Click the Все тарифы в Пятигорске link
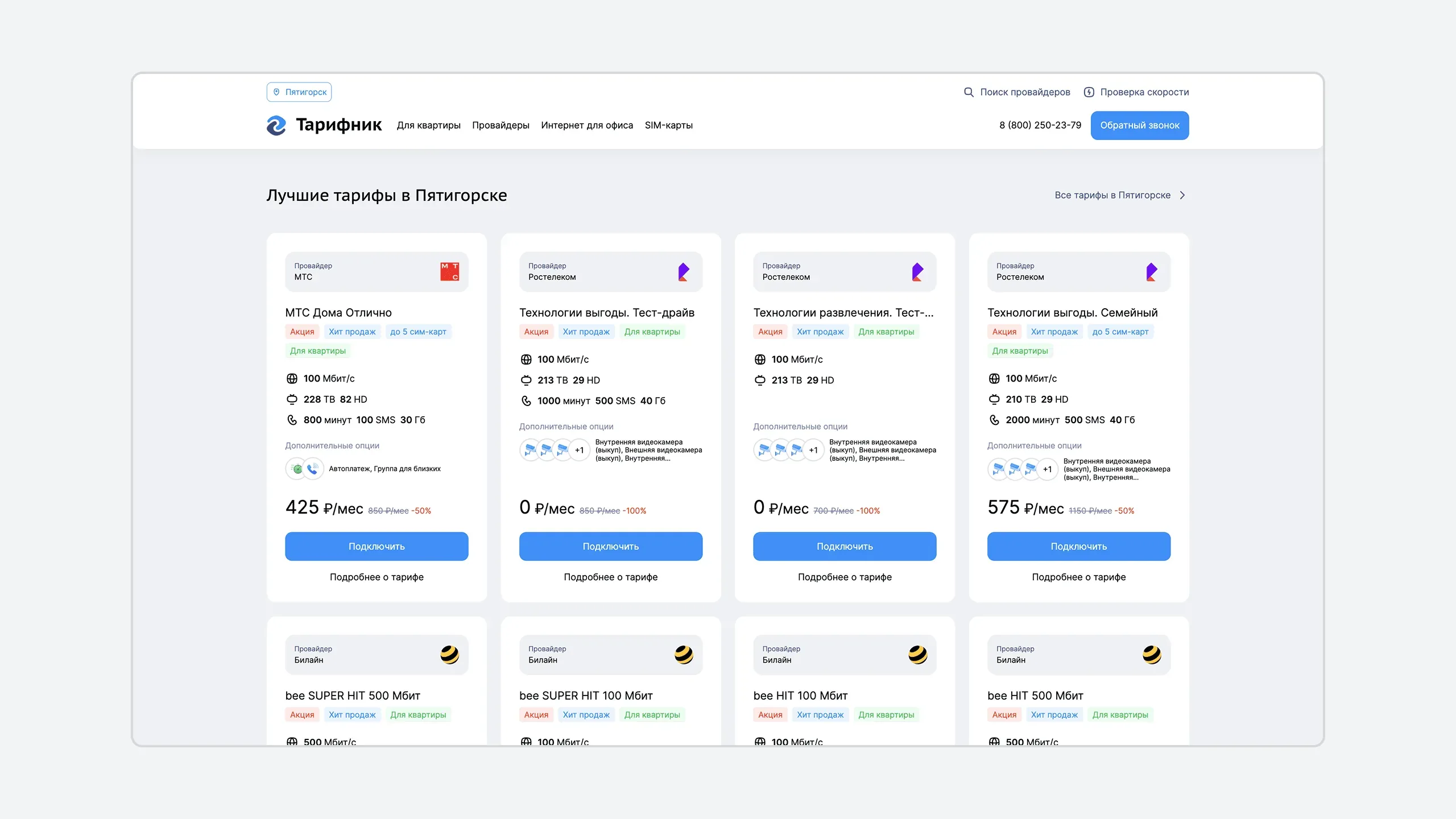 [x=1112, y=195]
